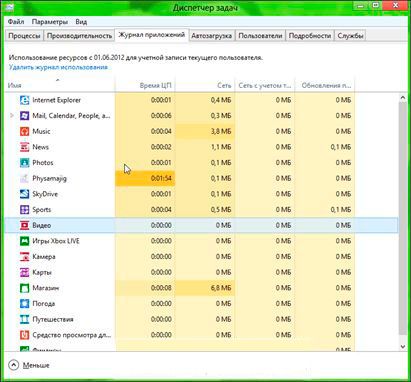Open the Вид menu
411x382 pixels.
(x=81, y=22)
